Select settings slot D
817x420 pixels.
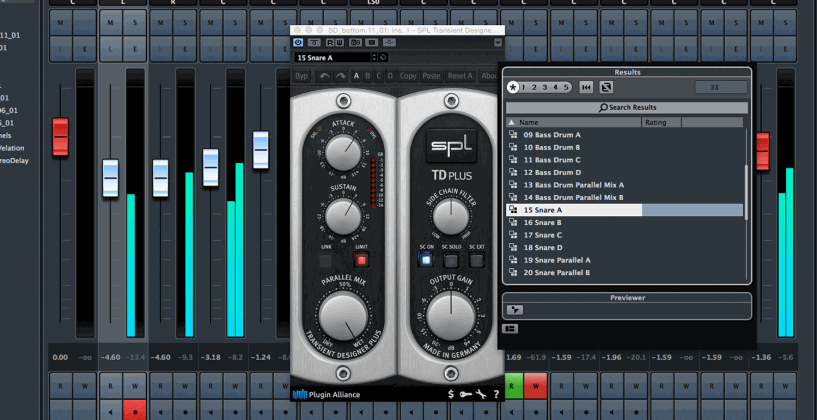pos(390,76)
